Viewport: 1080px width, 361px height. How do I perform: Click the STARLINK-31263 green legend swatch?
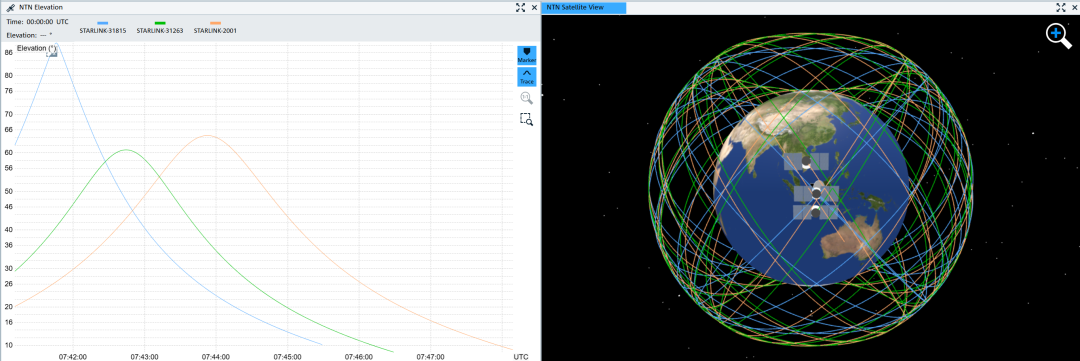[160, 23]
